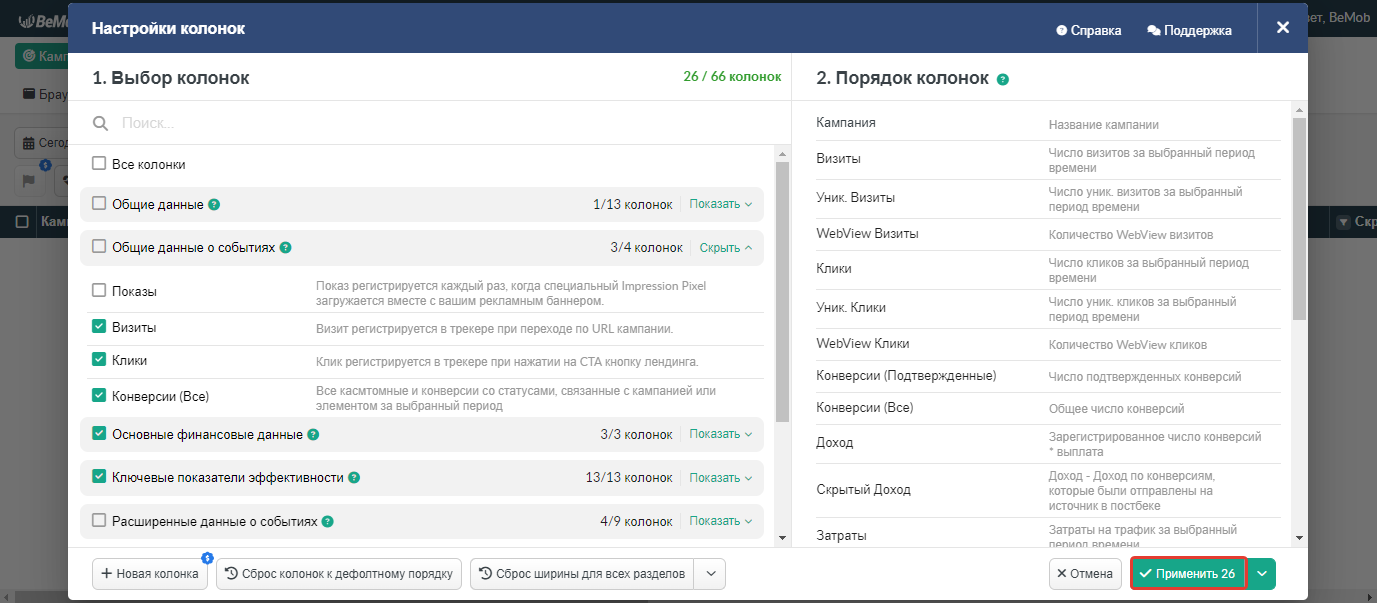This screenshot has height=603, width=1377.
Task: Tick Общие данные о событиях group checkbox
Action: 99,246
